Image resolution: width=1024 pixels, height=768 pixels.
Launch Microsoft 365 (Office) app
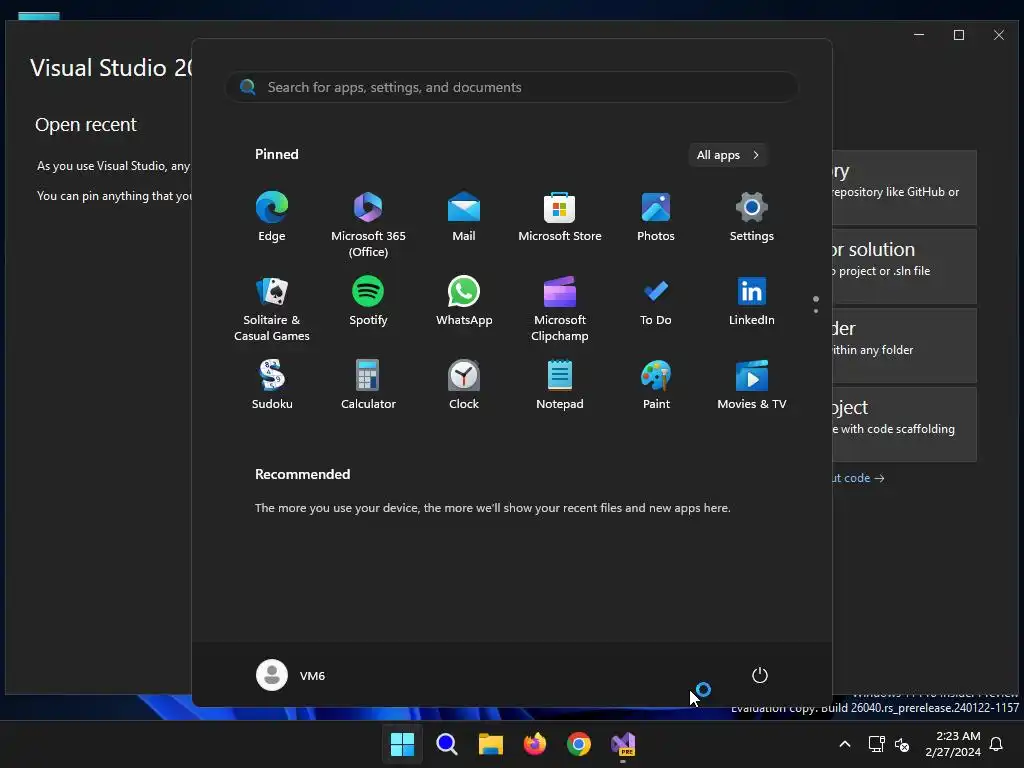[368, 224]
